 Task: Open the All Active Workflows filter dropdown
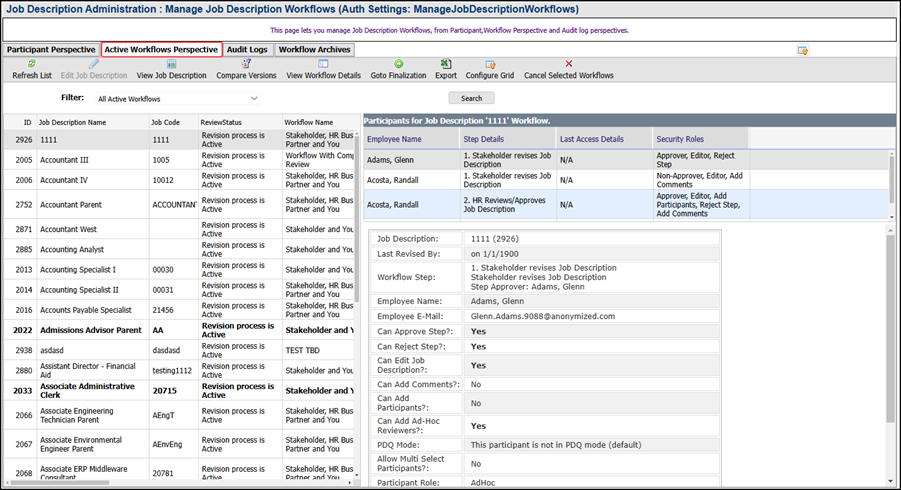[x=177, y=99]
